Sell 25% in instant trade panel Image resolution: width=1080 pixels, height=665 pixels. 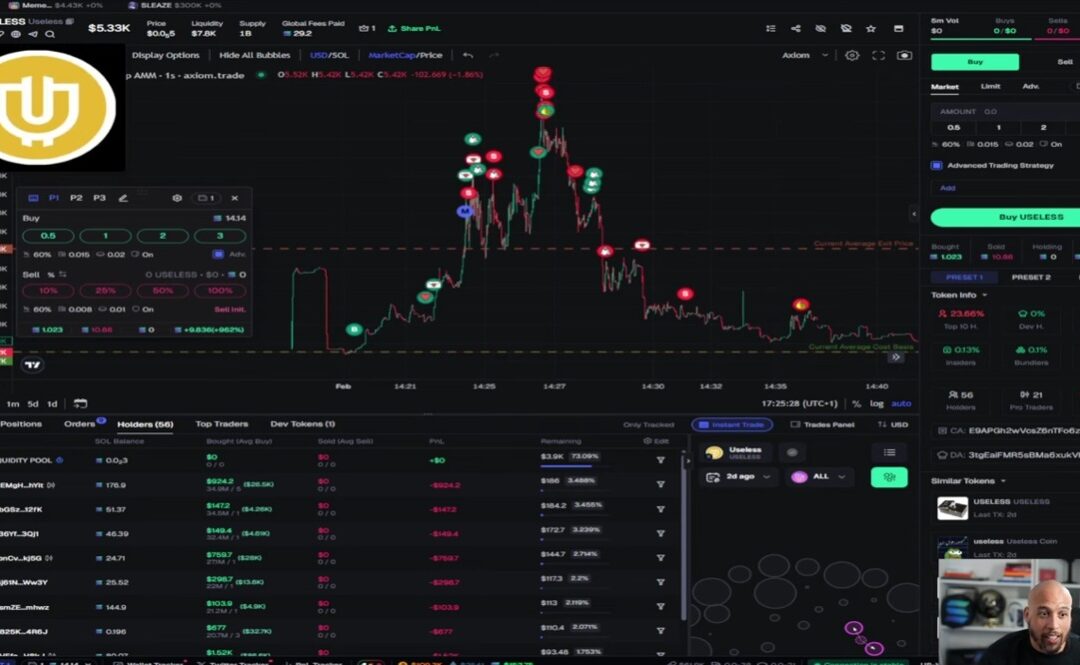[x=105, y=291]
